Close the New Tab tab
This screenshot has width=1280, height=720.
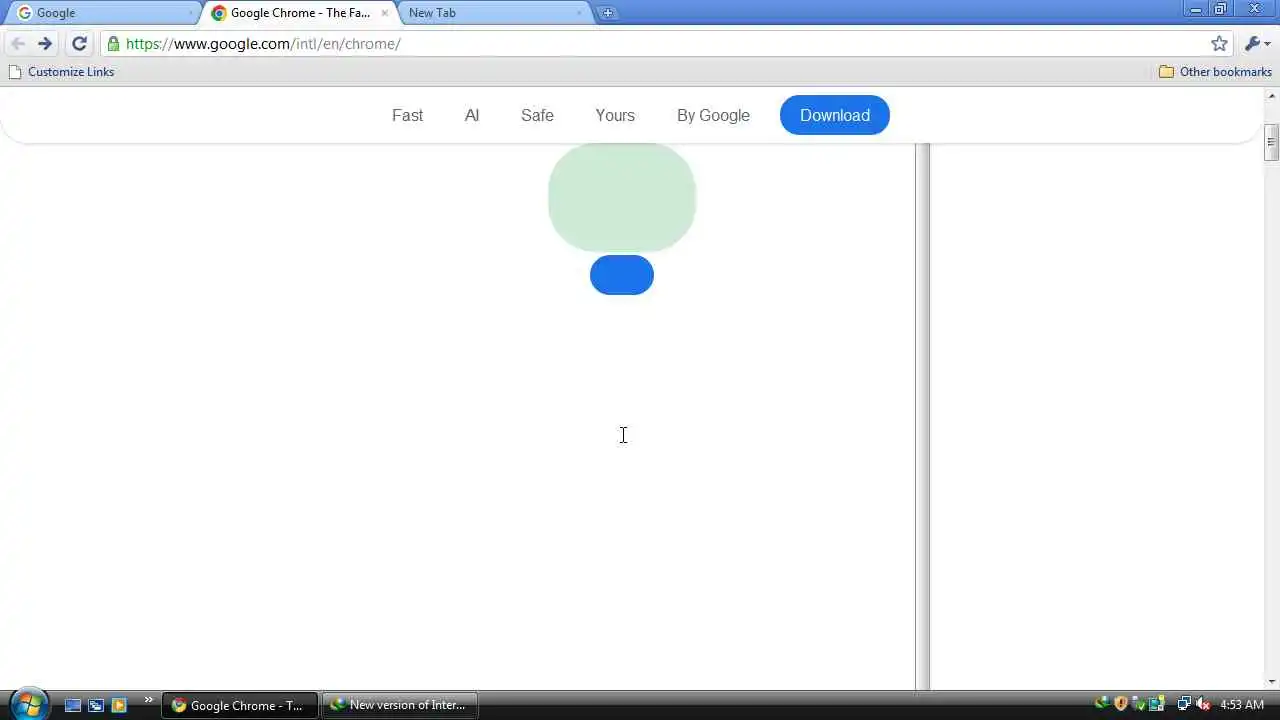[579, 13]
